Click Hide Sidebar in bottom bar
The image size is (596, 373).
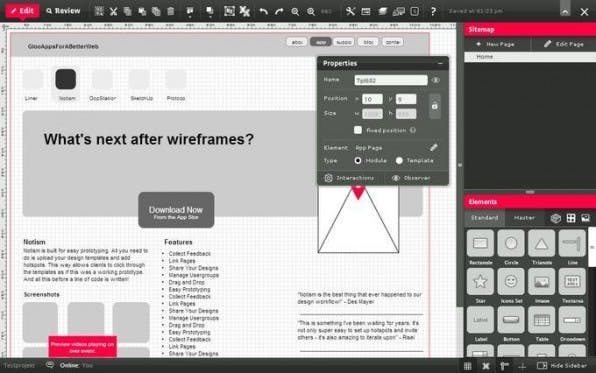point(562,366)
